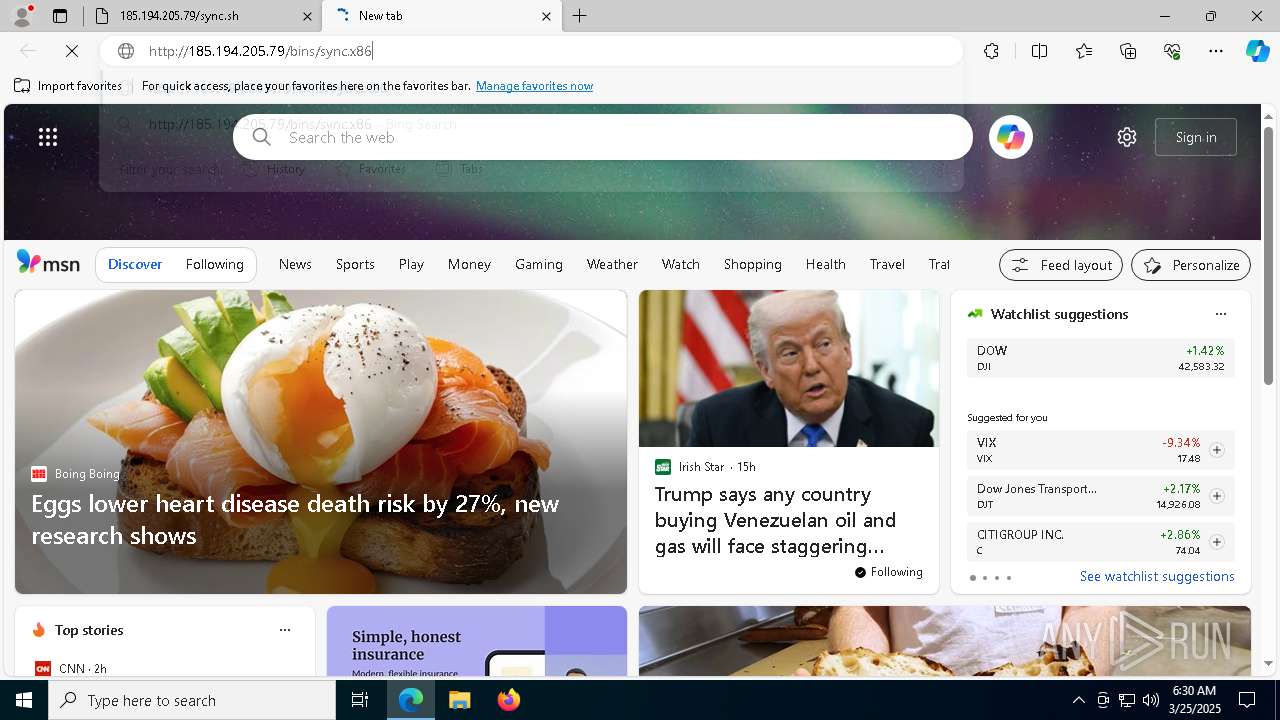Open the Windows Start menu
This screenshot has height=720, width=1280.
(24, 700)
